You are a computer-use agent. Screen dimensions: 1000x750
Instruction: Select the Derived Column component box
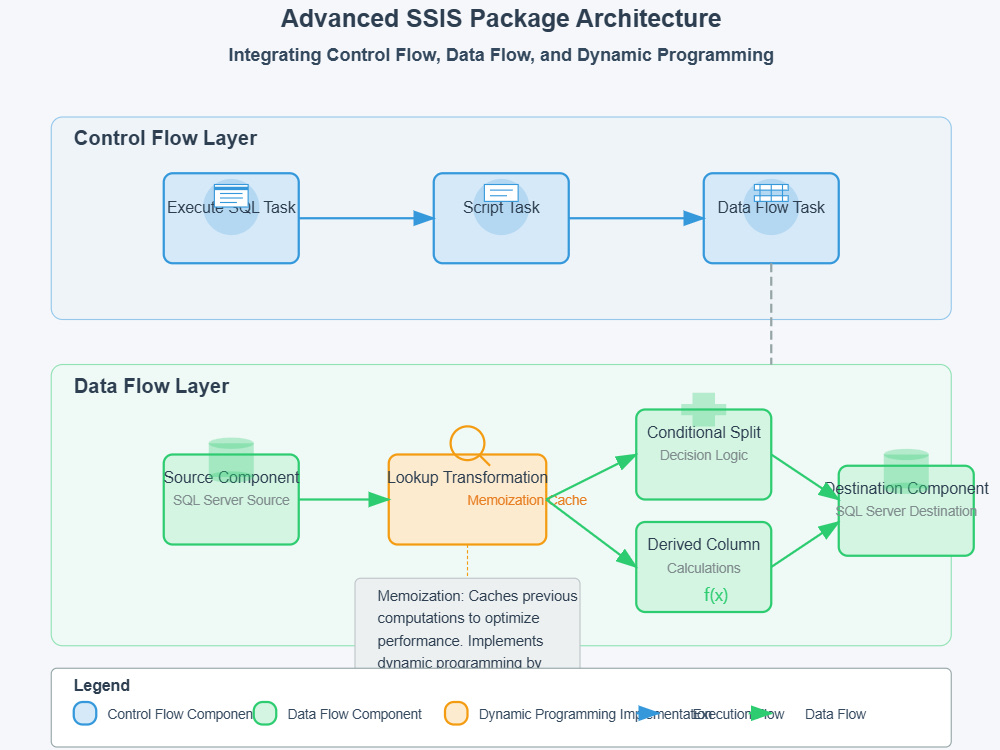(x=703, y=567)
